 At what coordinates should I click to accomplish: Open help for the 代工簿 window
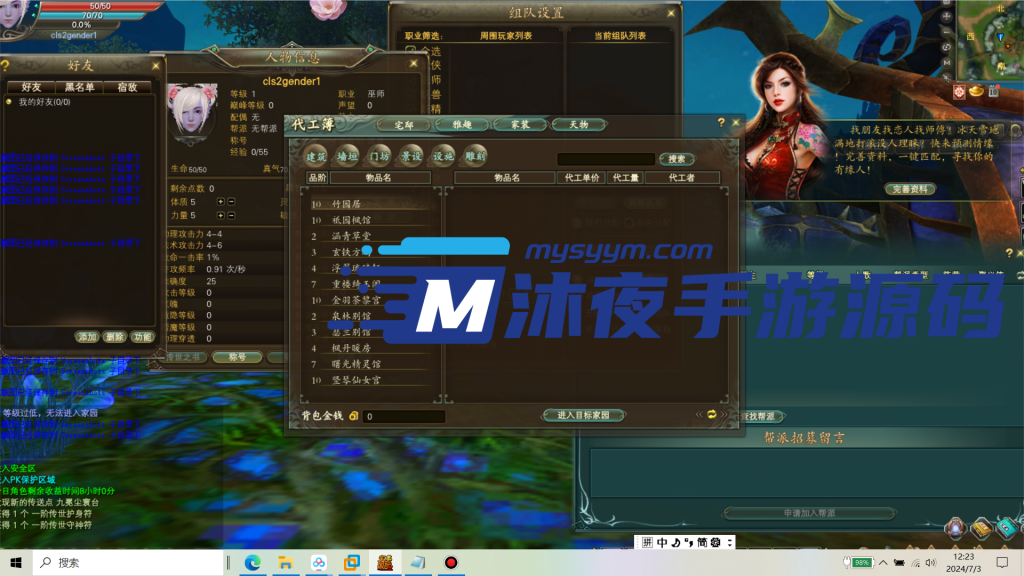[721, 122]
